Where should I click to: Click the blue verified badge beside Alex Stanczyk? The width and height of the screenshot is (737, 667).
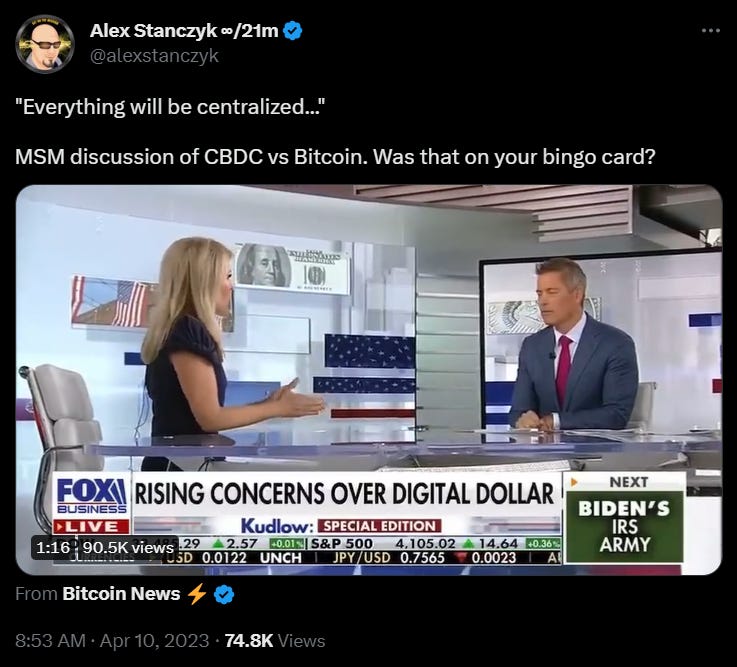click(x=293, y=31)
